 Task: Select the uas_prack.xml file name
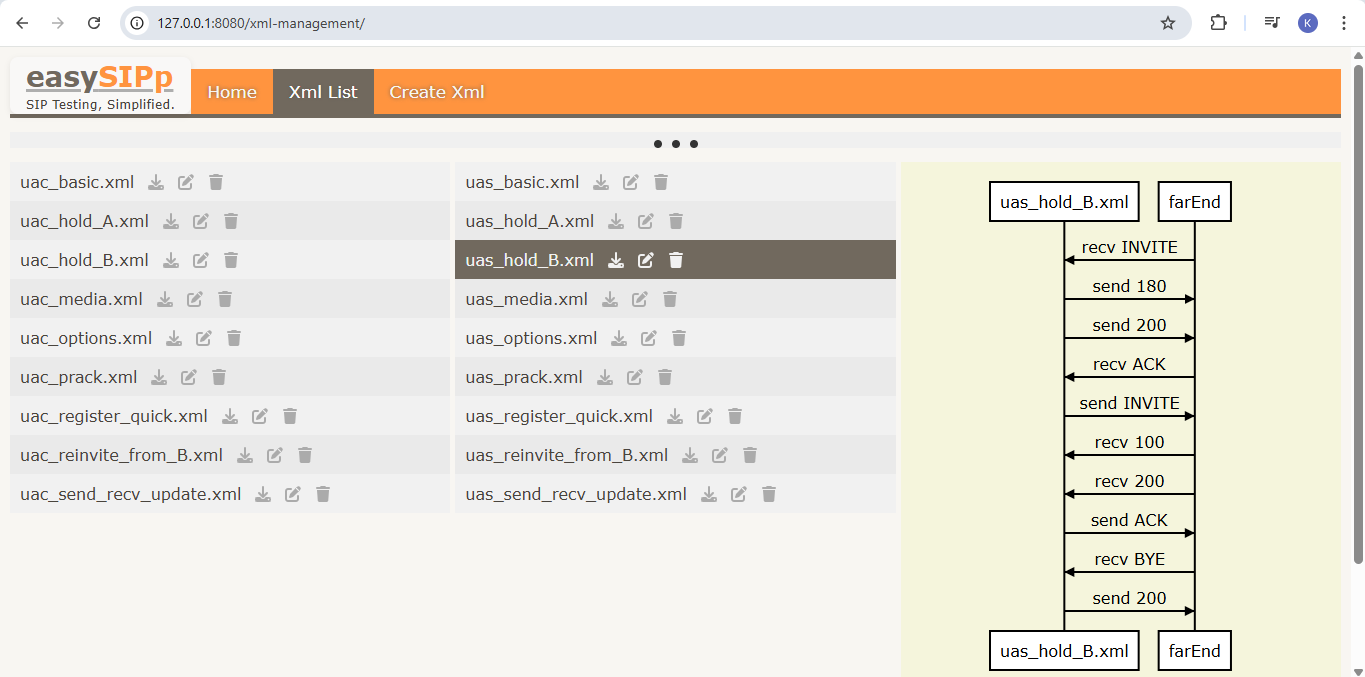[524, 377]
